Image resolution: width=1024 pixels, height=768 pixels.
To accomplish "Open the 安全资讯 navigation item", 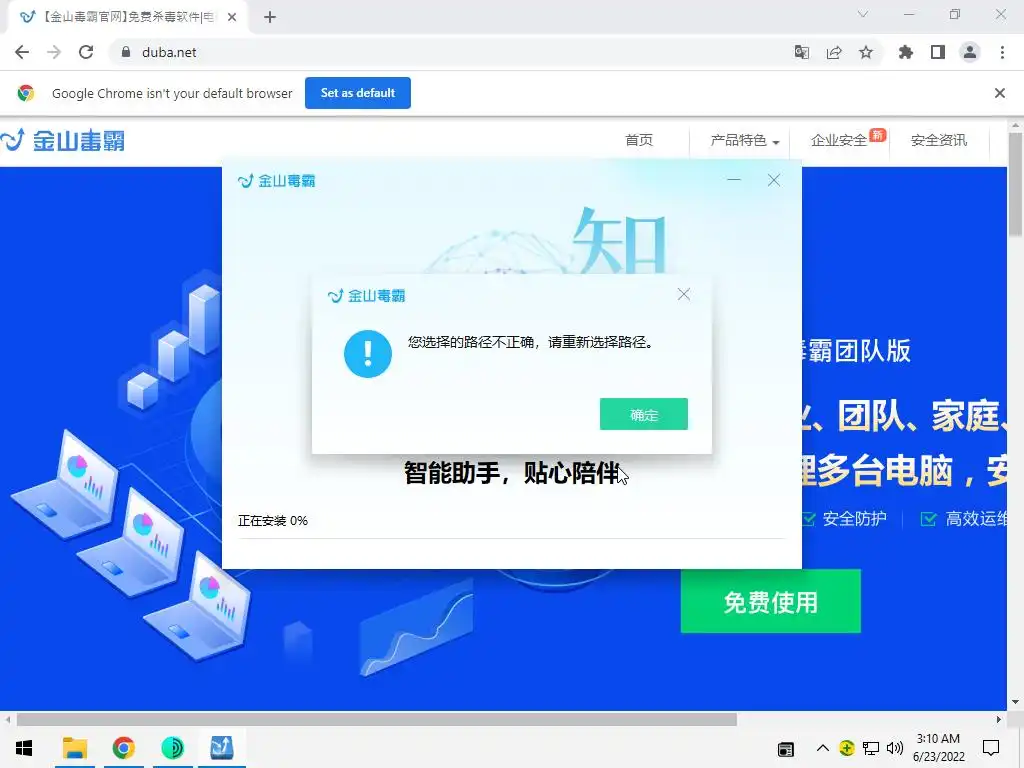I will click(938, 140).
